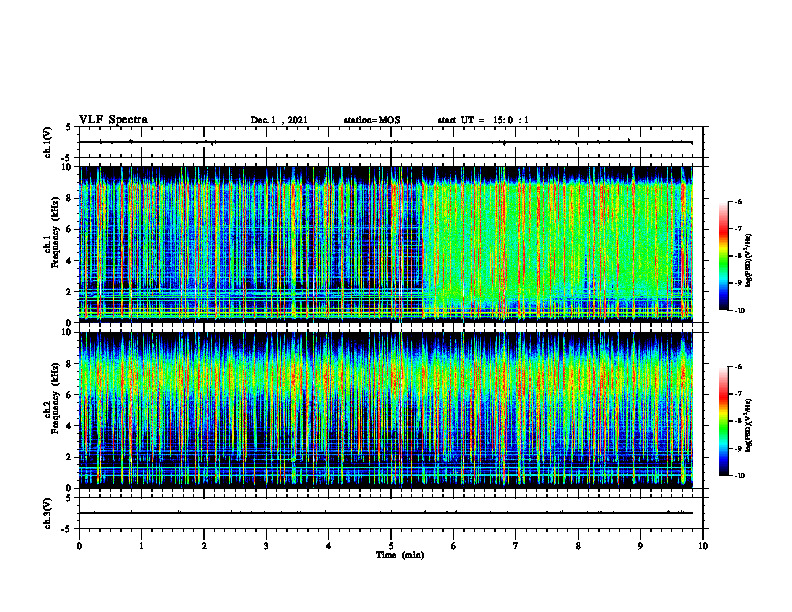Click time axis tick label "5"

[x=391, y=545]
